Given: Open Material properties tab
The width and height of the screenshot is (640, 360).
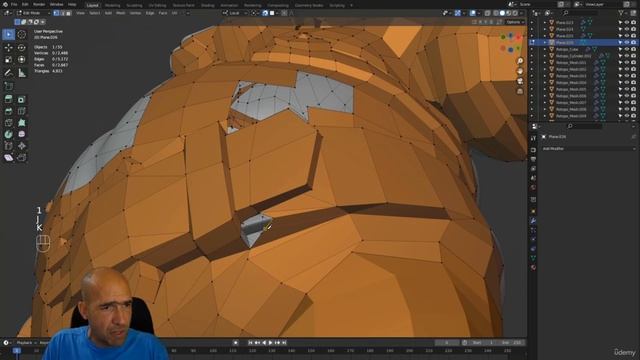Looking at the screenshot, I should (x=533, y=268).
